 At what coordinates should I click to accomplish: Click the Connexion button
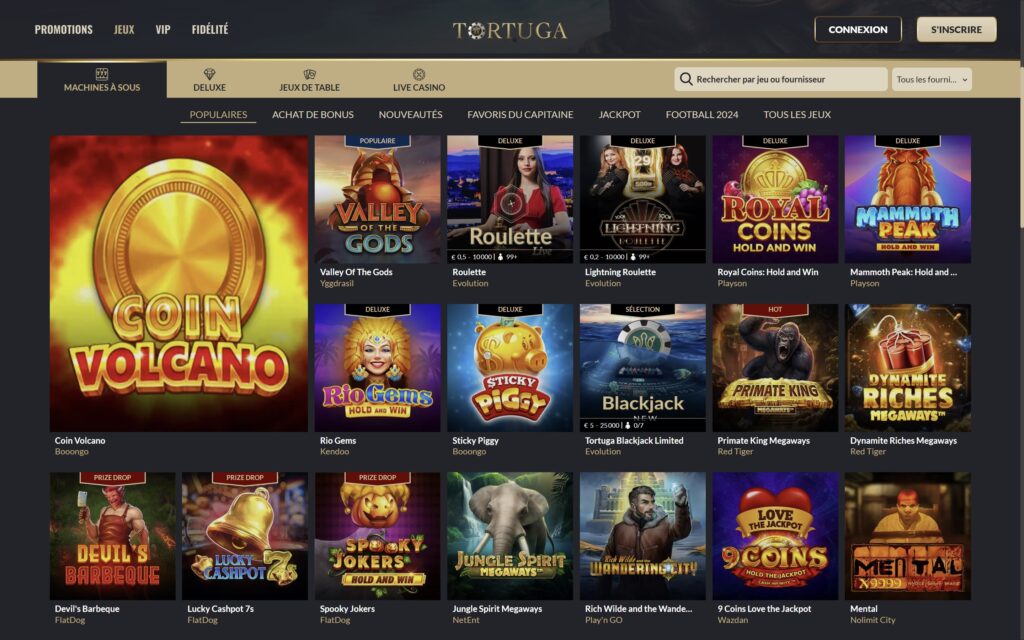tap(857, 29)
